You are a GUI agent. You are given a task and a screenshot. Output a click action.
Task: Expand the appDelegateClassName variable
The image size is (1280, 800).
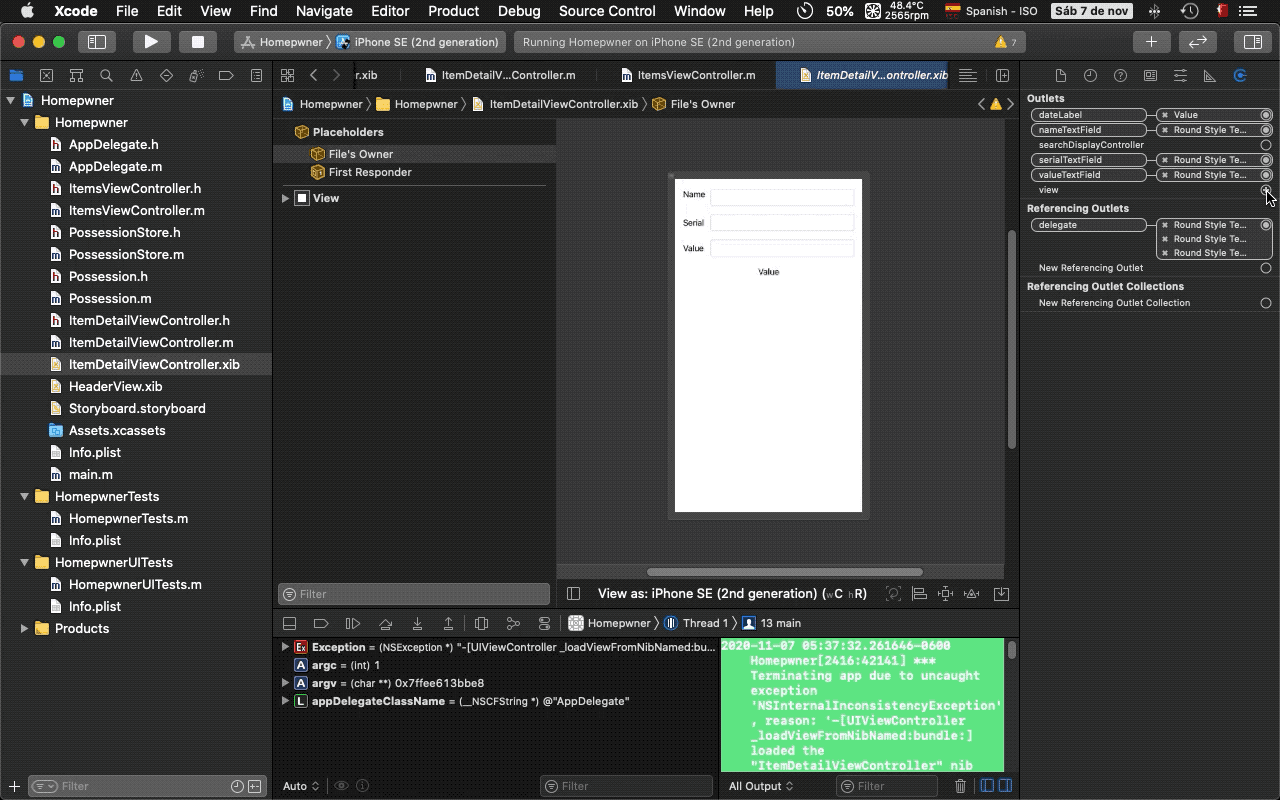pos(285,701)
